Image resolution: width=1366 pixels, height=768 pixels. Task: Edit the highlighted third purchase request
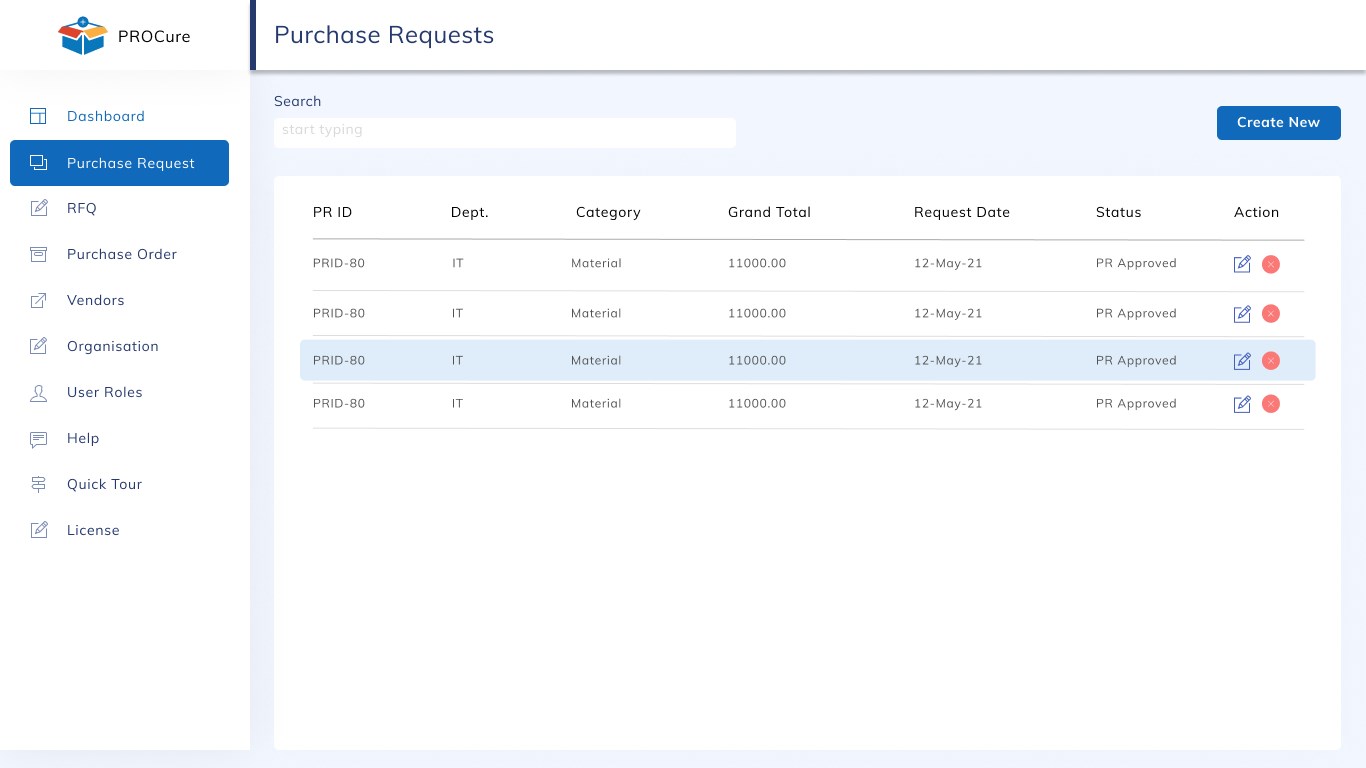1242,361
